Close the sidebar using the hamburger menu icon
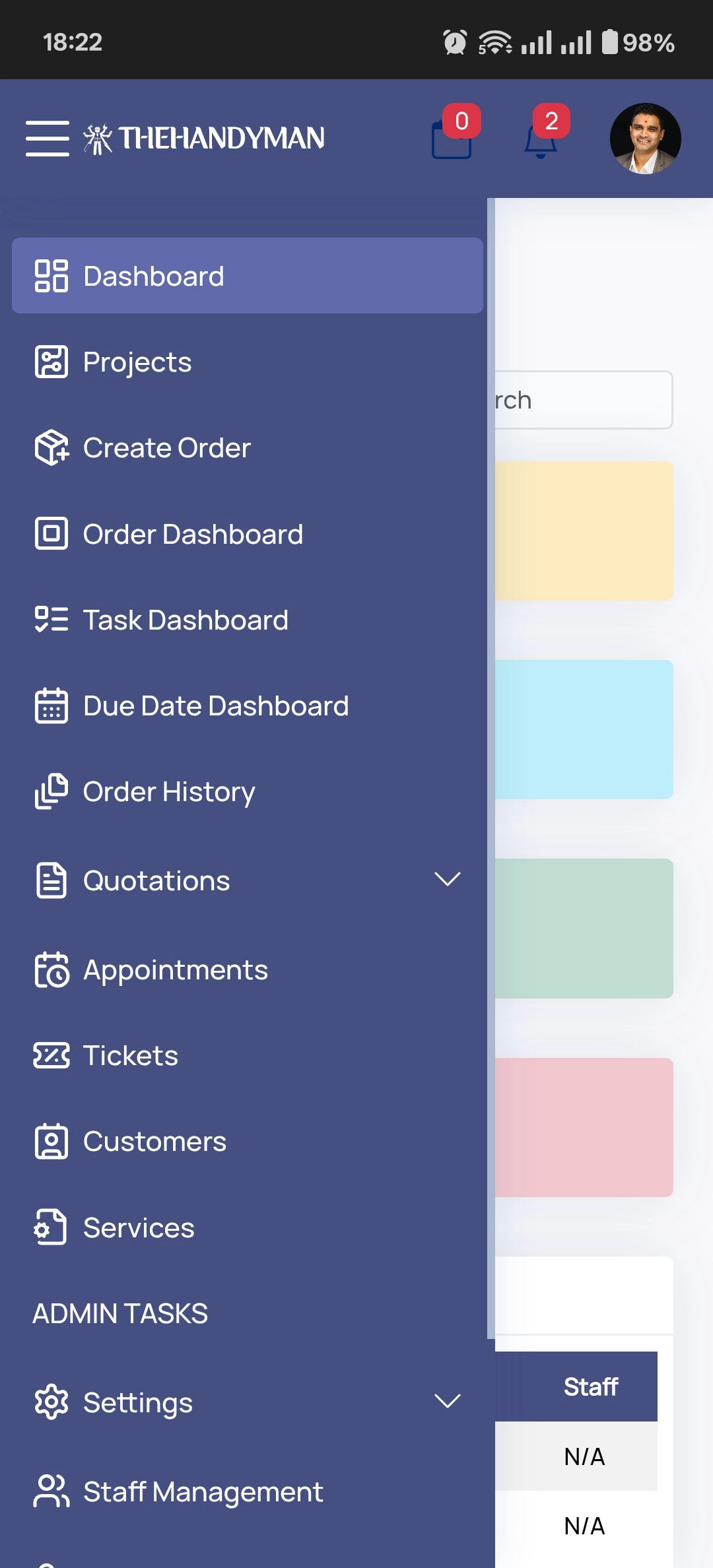 48,139
